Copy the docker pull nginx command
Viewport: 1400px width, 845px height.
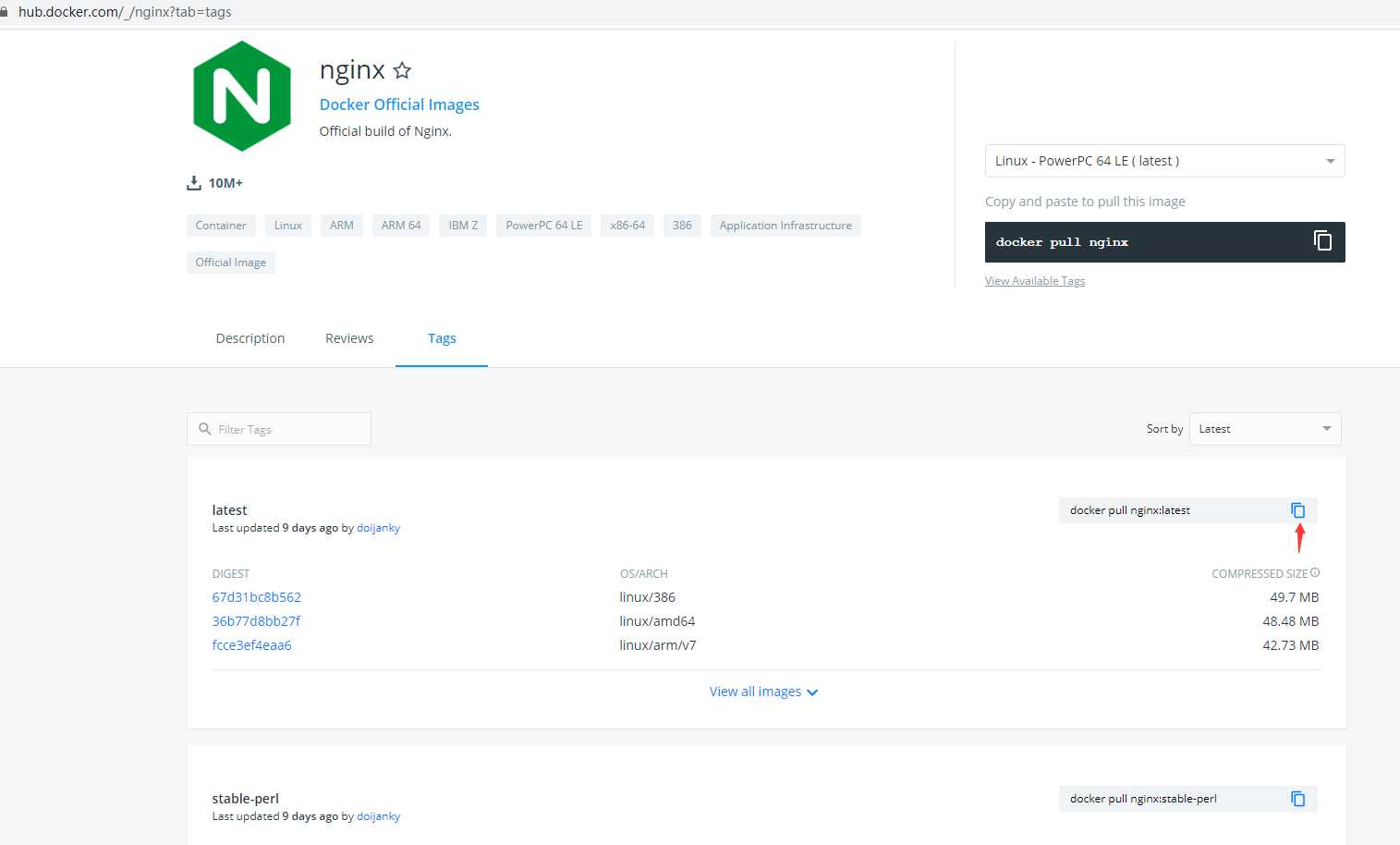[1322, 240]
